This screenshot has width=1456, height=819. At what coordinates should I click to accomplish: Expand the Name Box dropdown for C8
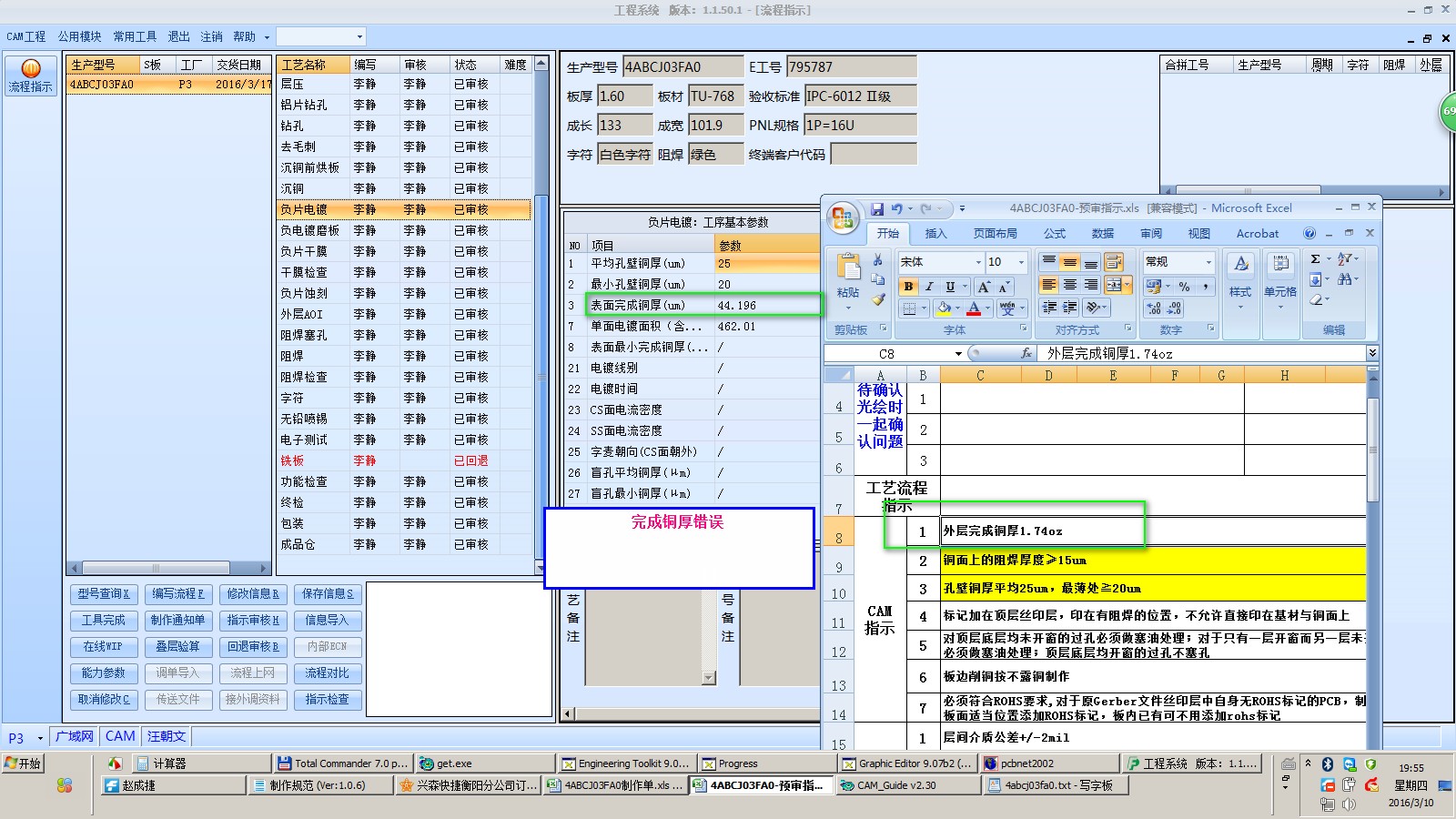click(958, 354)
